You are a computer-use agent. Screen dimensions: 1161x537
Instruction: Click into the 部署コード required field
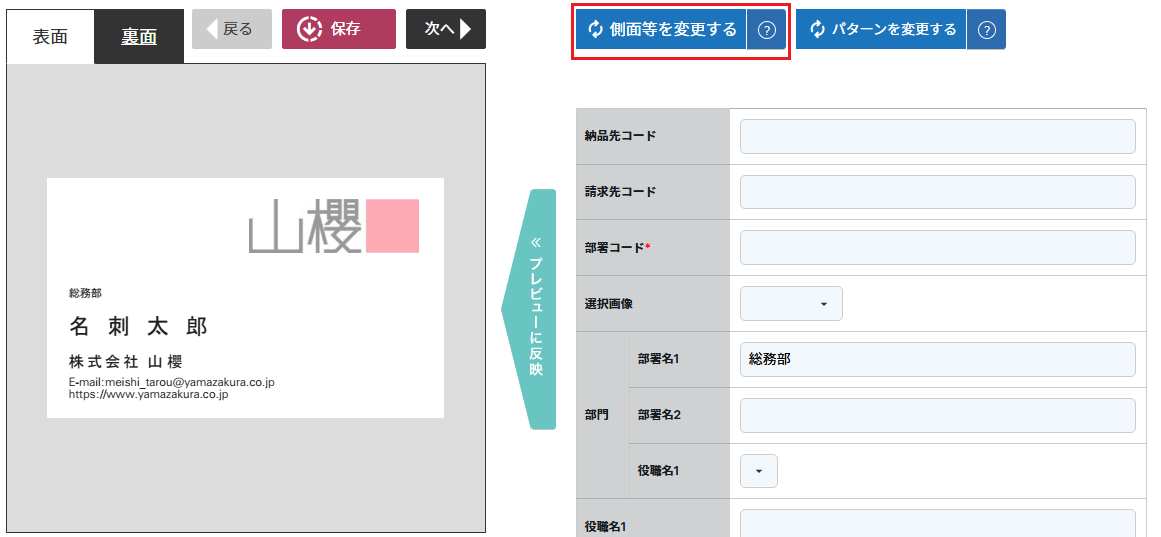coord(937,248)
